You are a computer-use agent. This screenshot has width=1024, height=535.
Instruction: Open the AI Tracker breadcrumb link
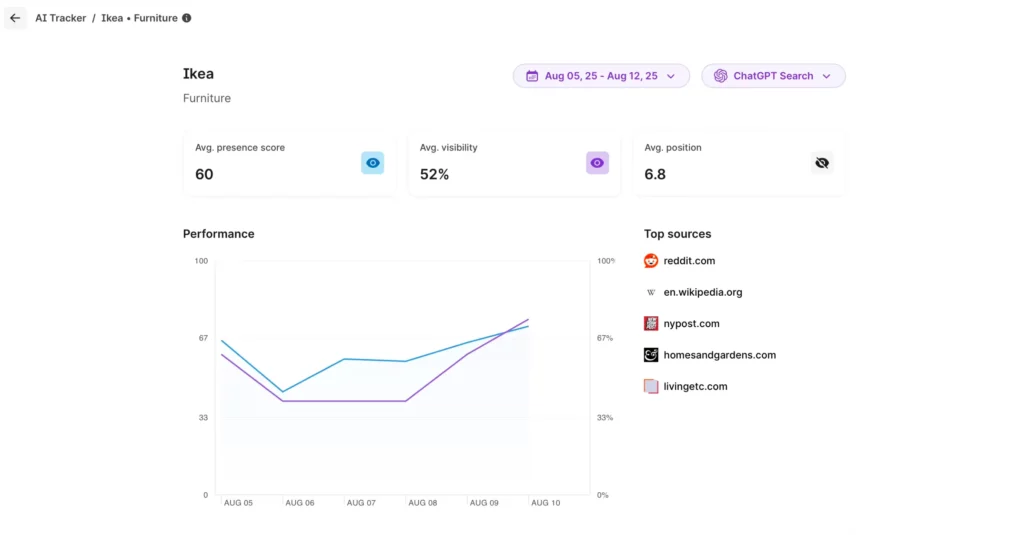pyautogui.click(x=61, y=18)
